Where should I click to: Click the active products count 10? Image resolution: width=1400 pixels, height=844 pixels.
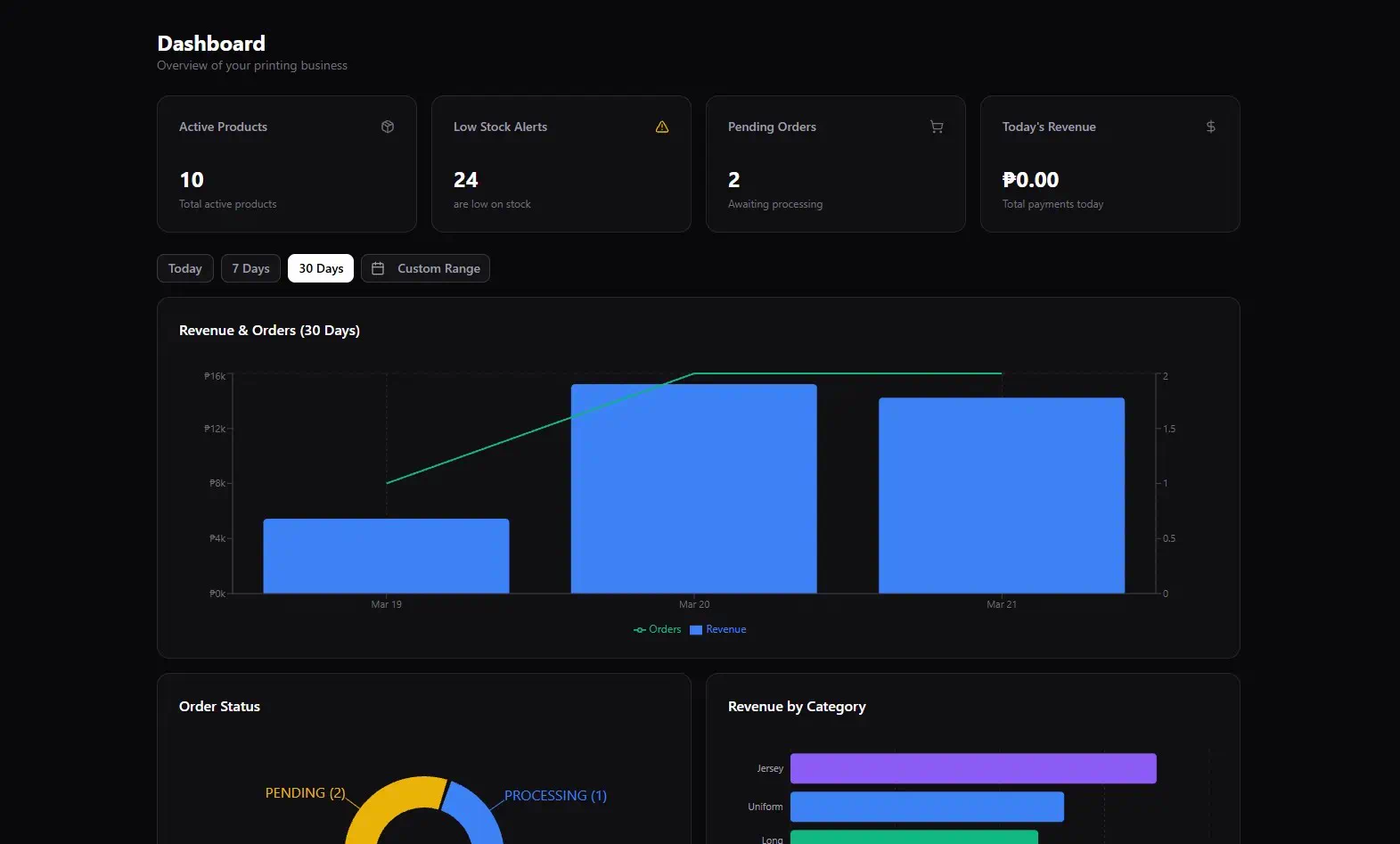pos(192,180)
